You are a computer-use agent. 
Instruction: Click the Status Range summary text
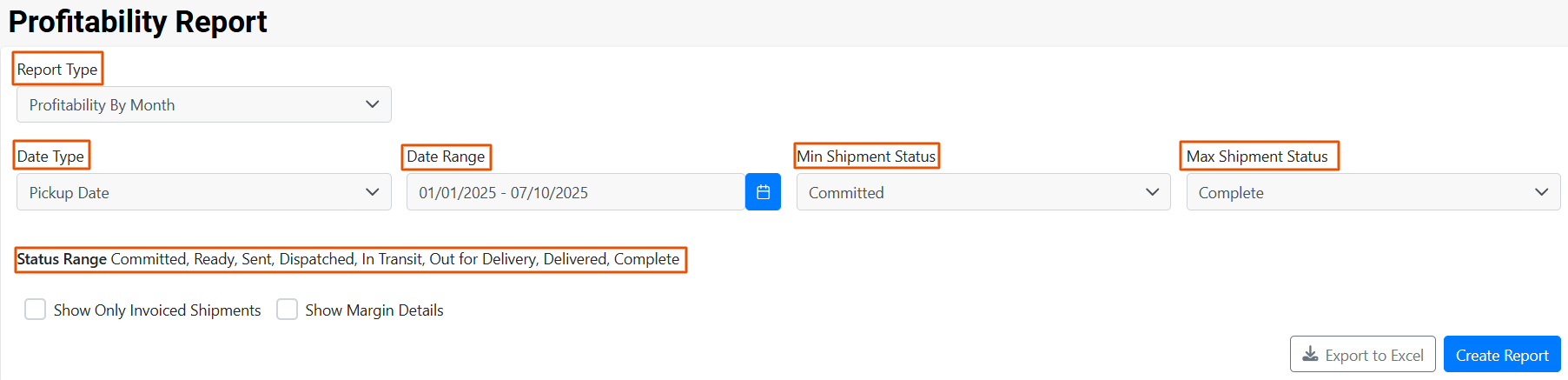click(348, 259)
